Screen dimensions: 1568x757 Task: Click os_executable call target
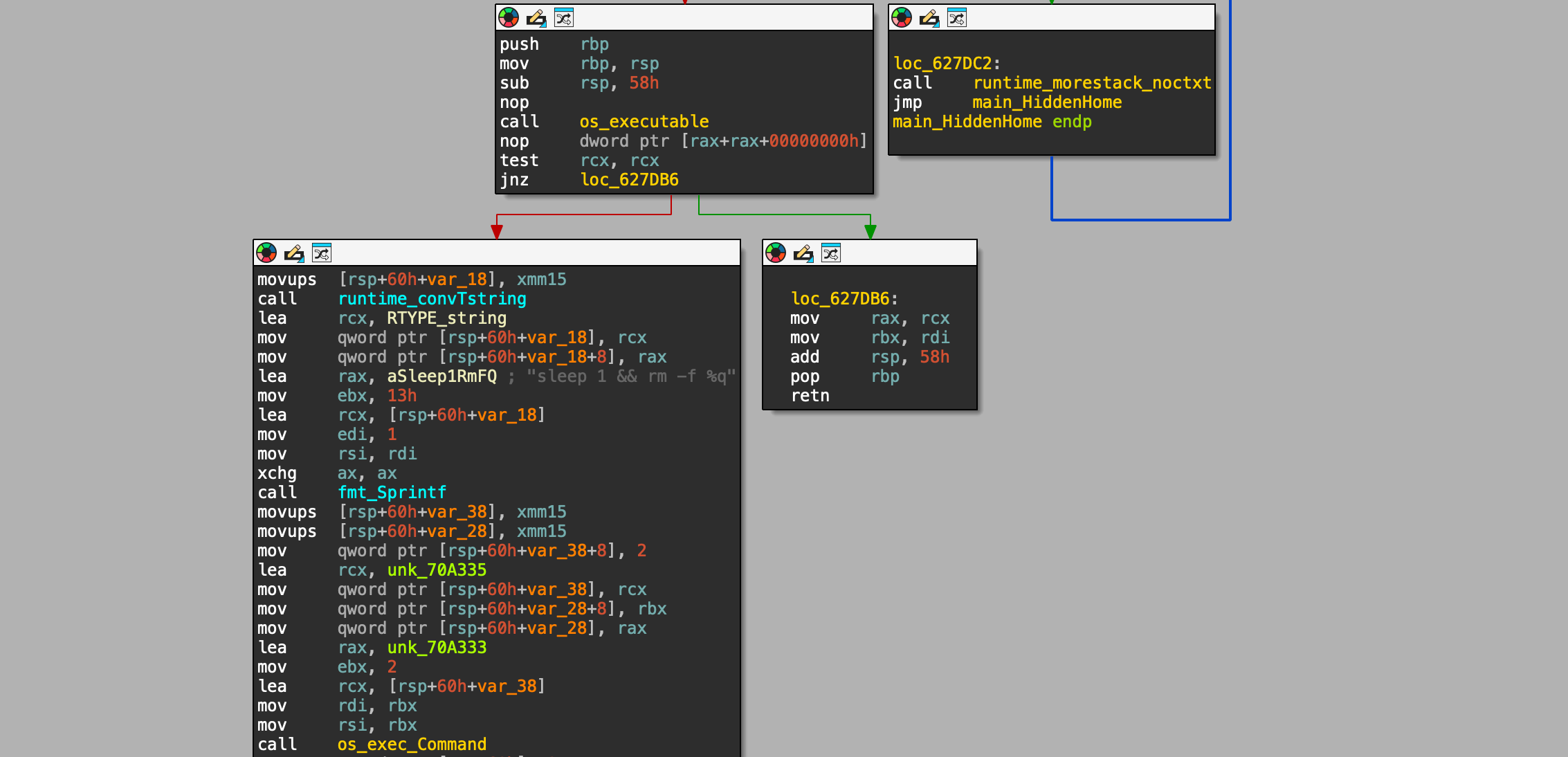coord(644,122)
